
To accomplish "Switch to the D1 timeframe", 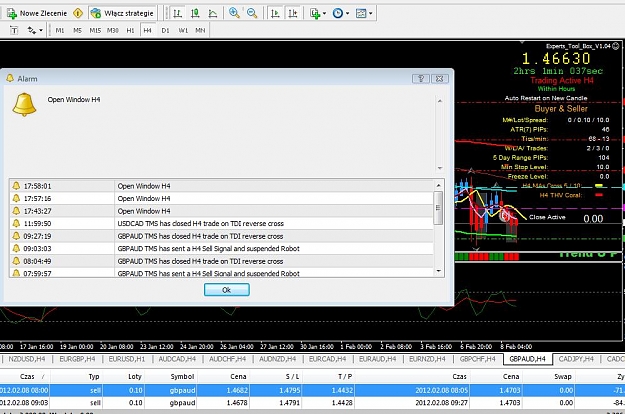I will click(165, 30).
